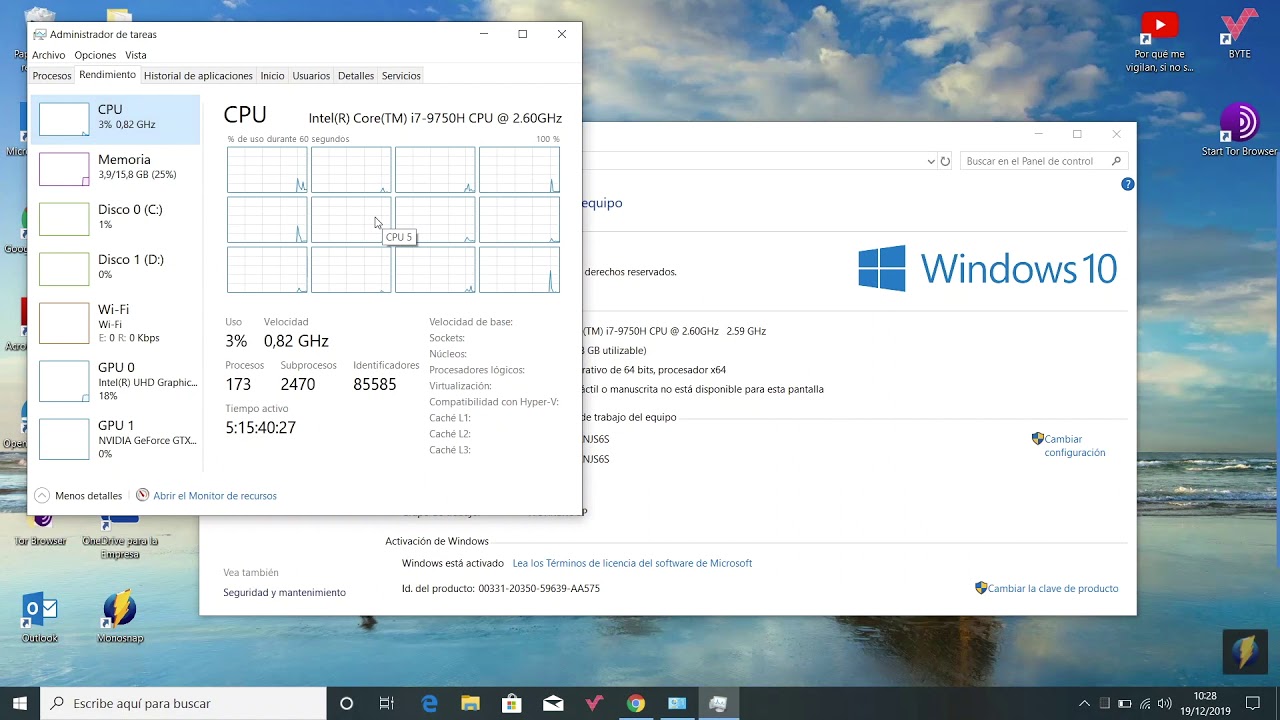Click the Cortana circle icon in taskbar
Screen dimensions: 1280x720
pos(346,703)
